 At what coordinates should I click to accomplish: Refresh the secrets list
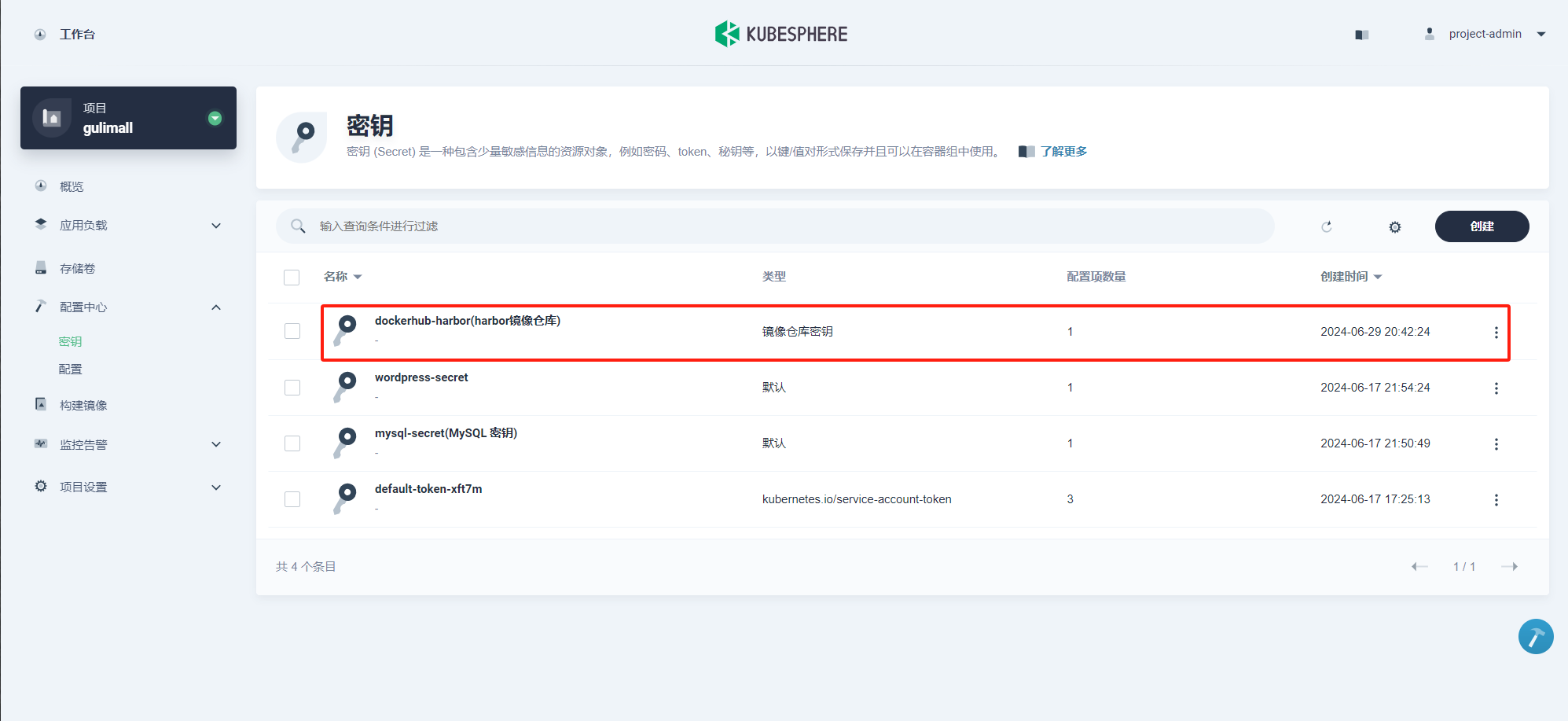tap(1327, 226)
